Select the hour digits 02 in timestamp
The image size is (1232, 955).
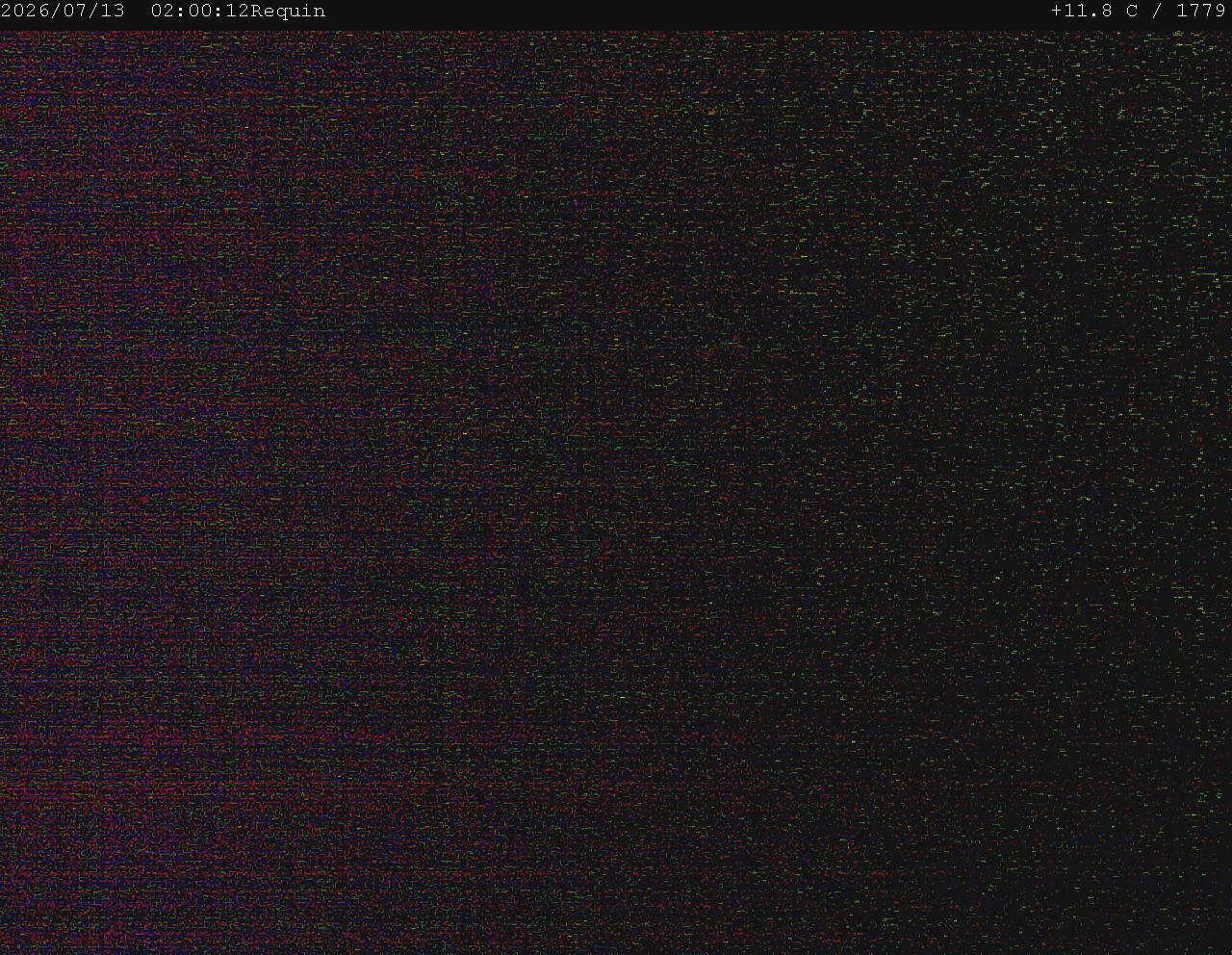click(x=163, y=12)
